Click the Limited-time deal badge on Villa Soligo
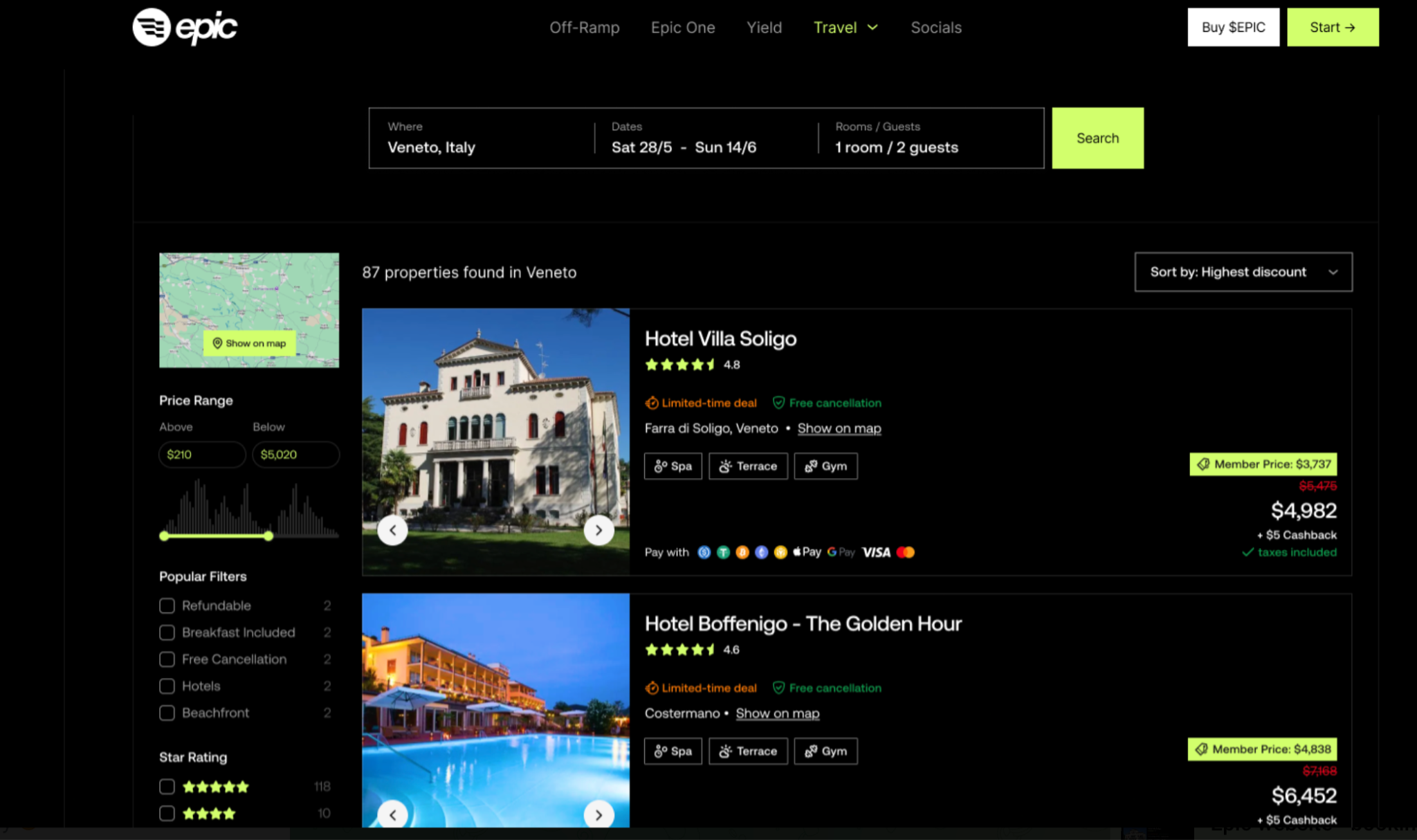1417x840 pixels. (701, 403)
